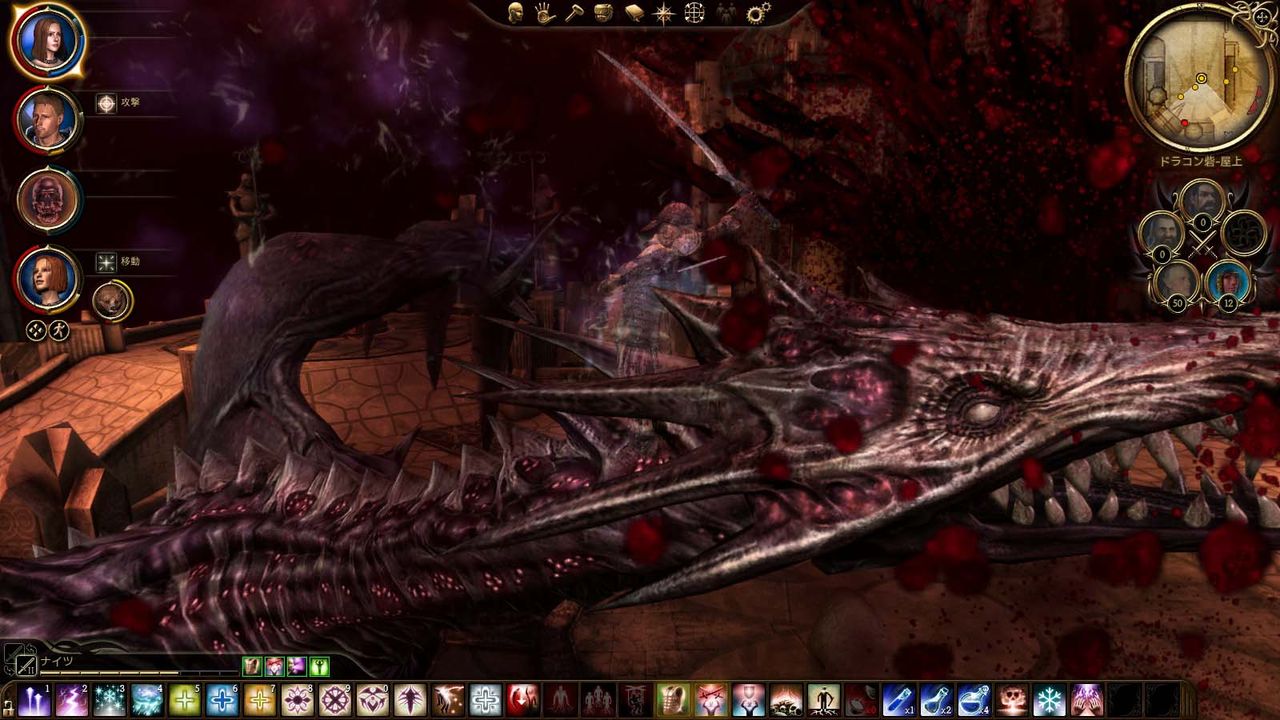Use the red down-arrow ability icon

click(523, 700)
